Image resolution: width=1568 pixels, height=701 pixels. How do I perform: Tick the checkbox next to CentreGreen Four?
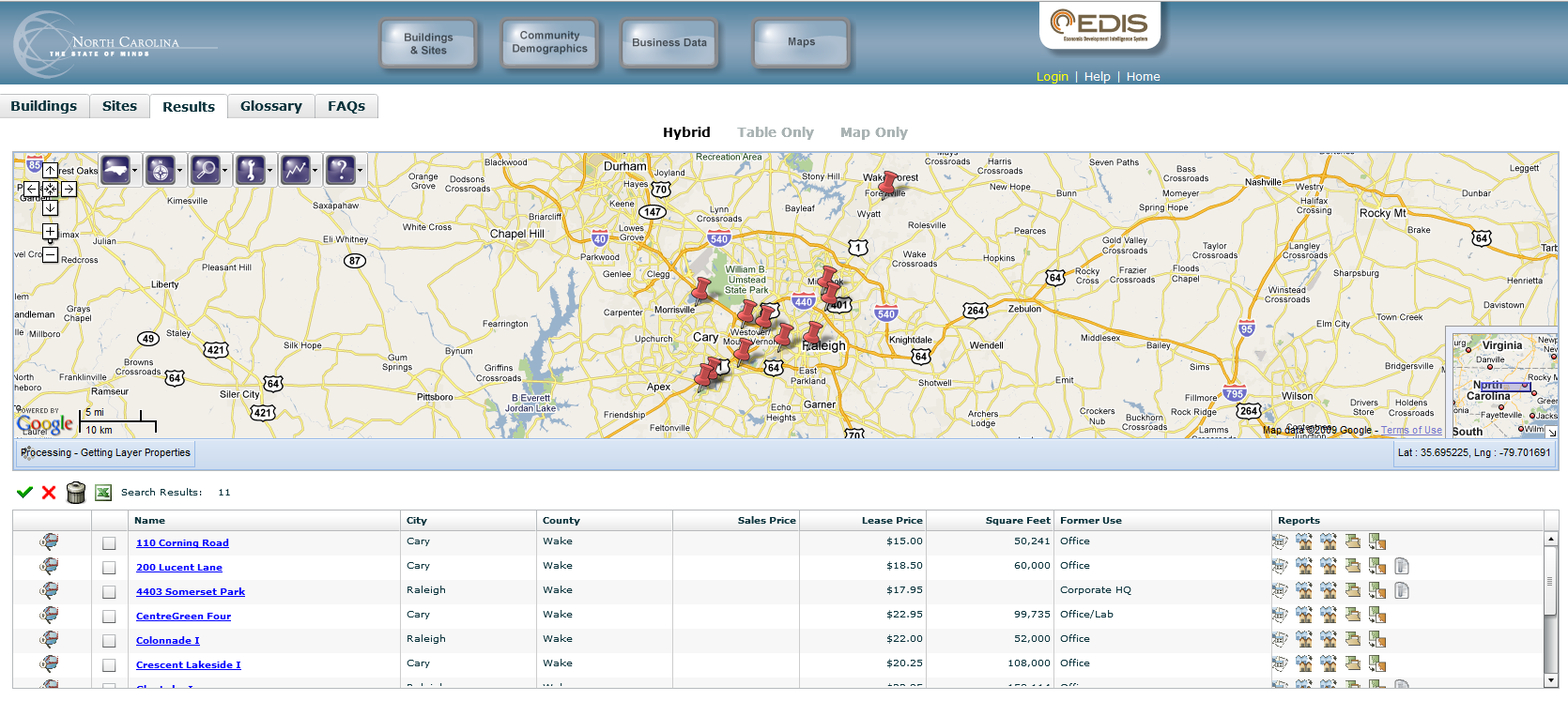(x=109, y=617)
